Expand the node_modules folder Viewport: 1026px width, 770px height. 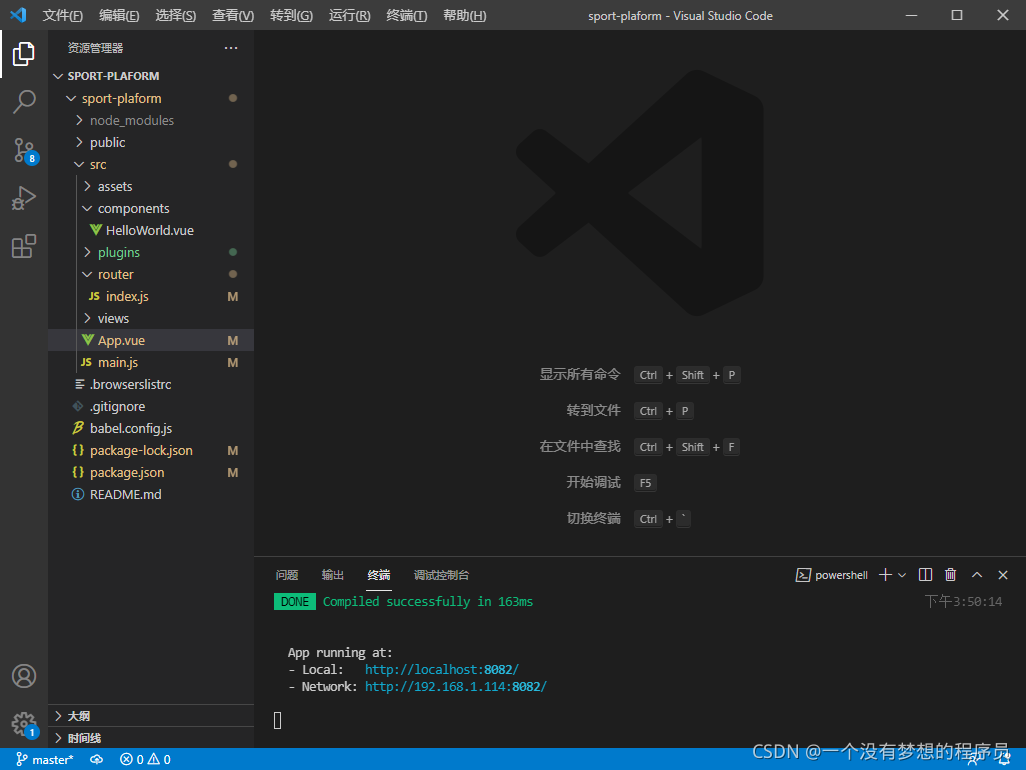[x=150, y=120]
